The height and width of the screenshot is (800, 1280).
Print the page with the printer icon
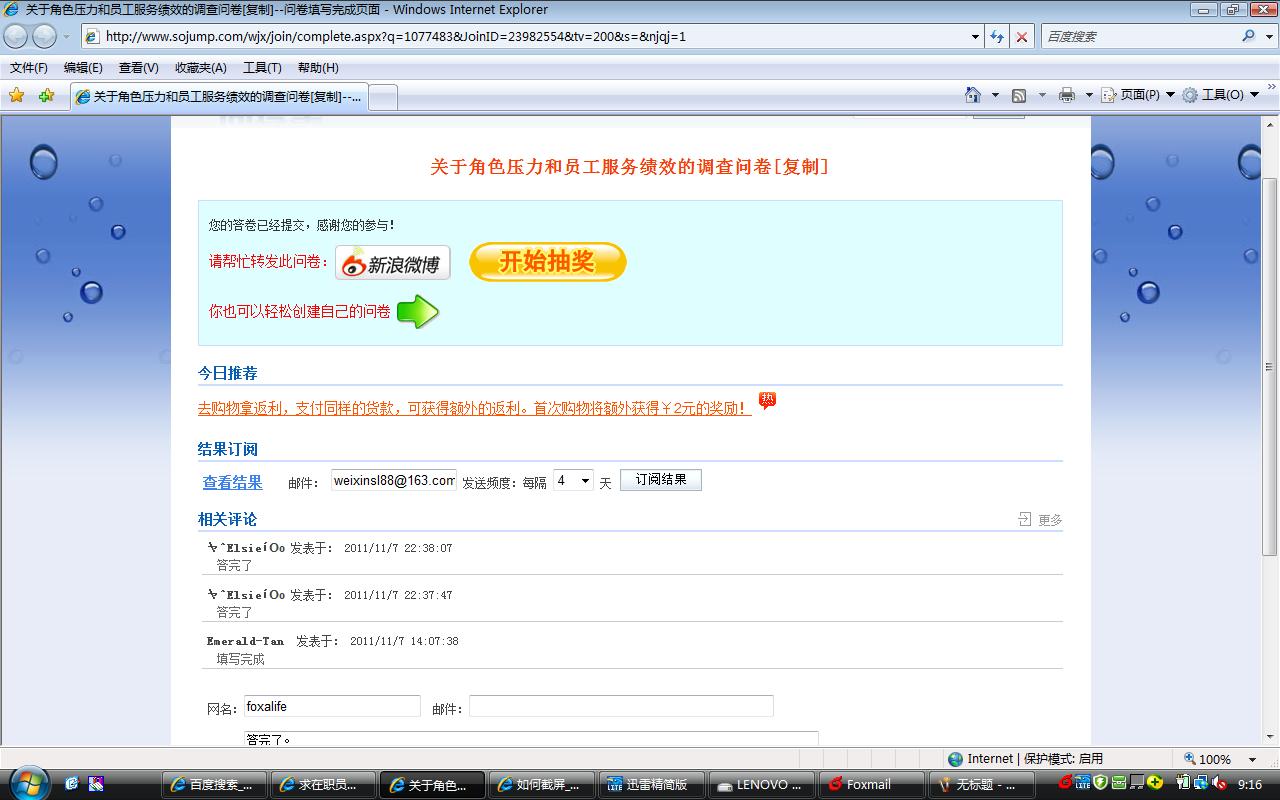[1067, 95]
